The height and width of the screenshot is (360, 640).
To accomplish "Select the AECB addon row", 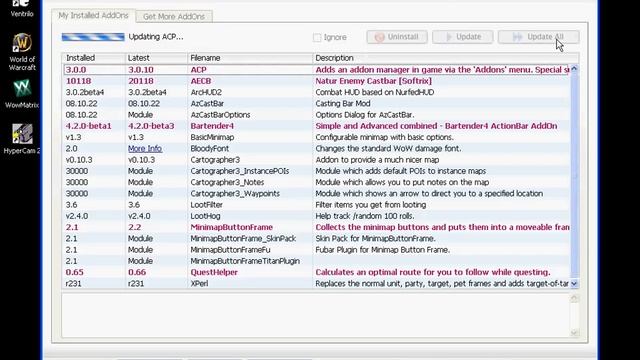I will (x=316, y=81).
